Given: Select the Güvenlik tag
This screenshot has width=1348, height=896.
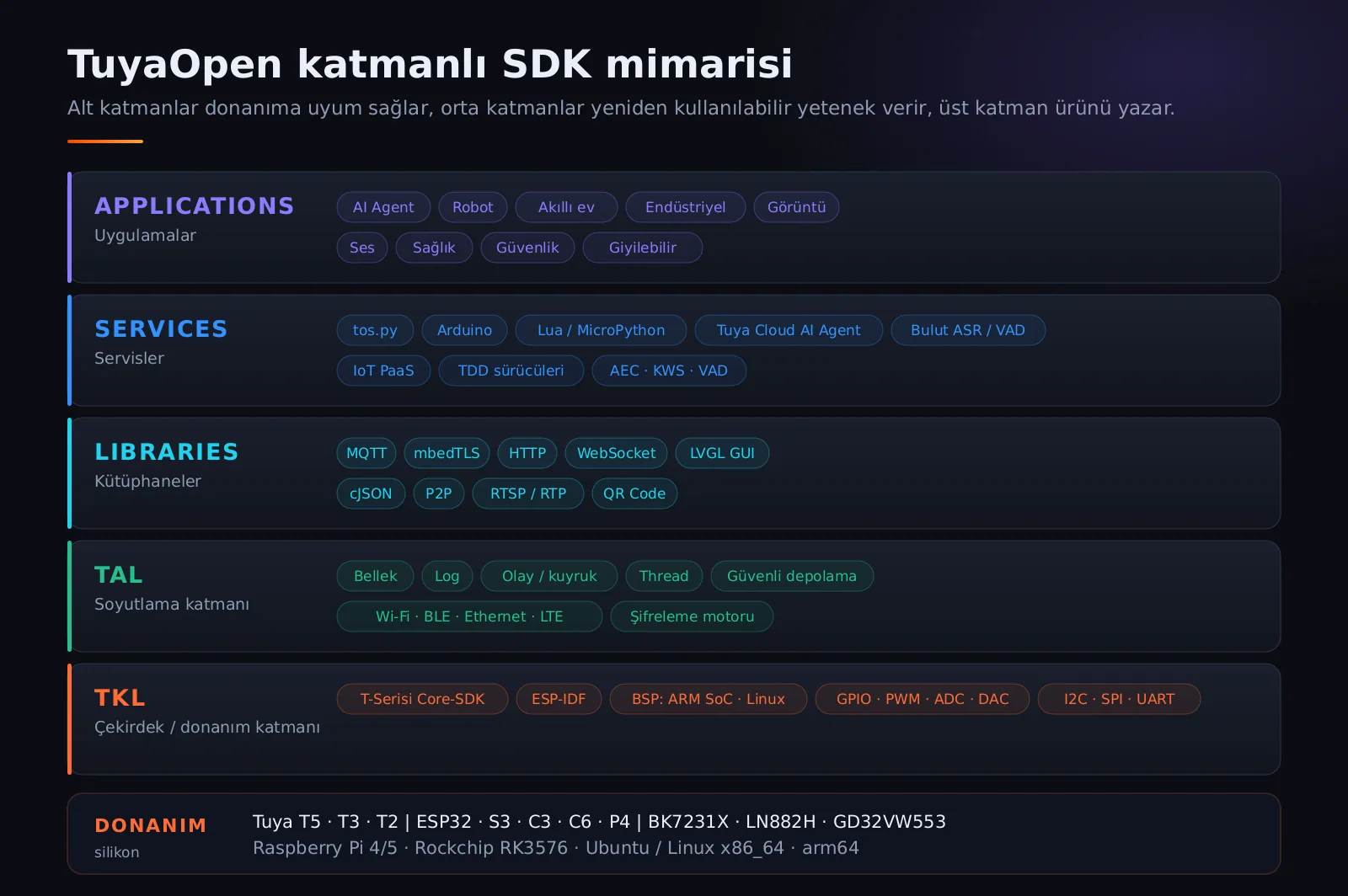Looking at the screenshot, I should [x=527, y=248].
